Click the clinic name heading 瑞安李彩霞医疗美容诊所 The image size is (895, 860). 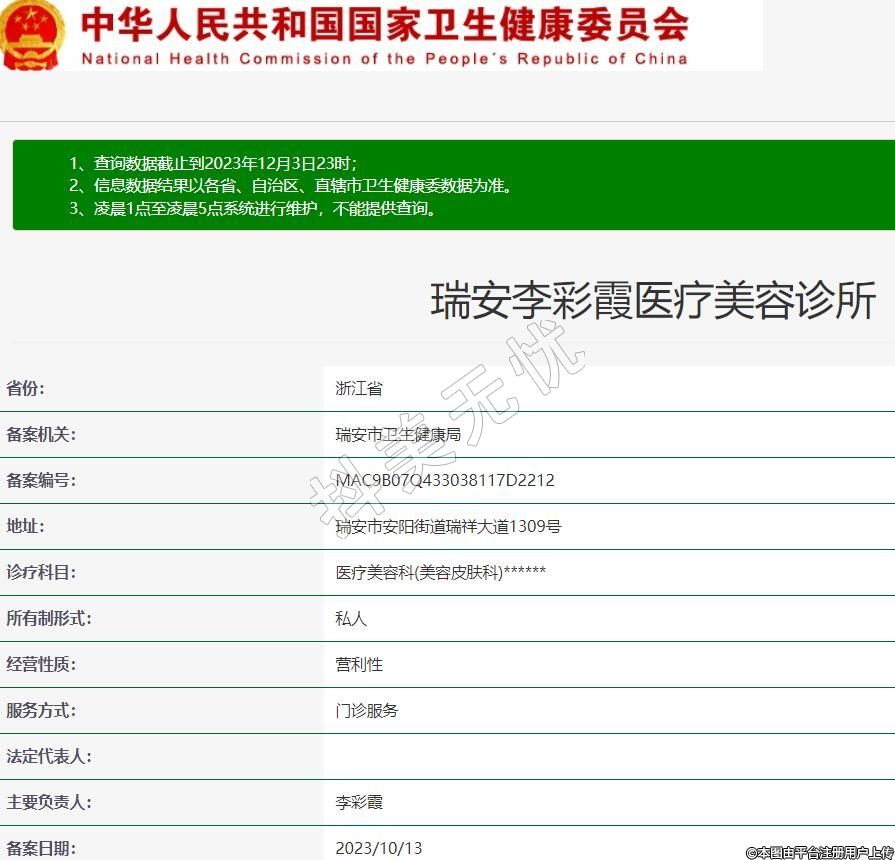point(653,301)
